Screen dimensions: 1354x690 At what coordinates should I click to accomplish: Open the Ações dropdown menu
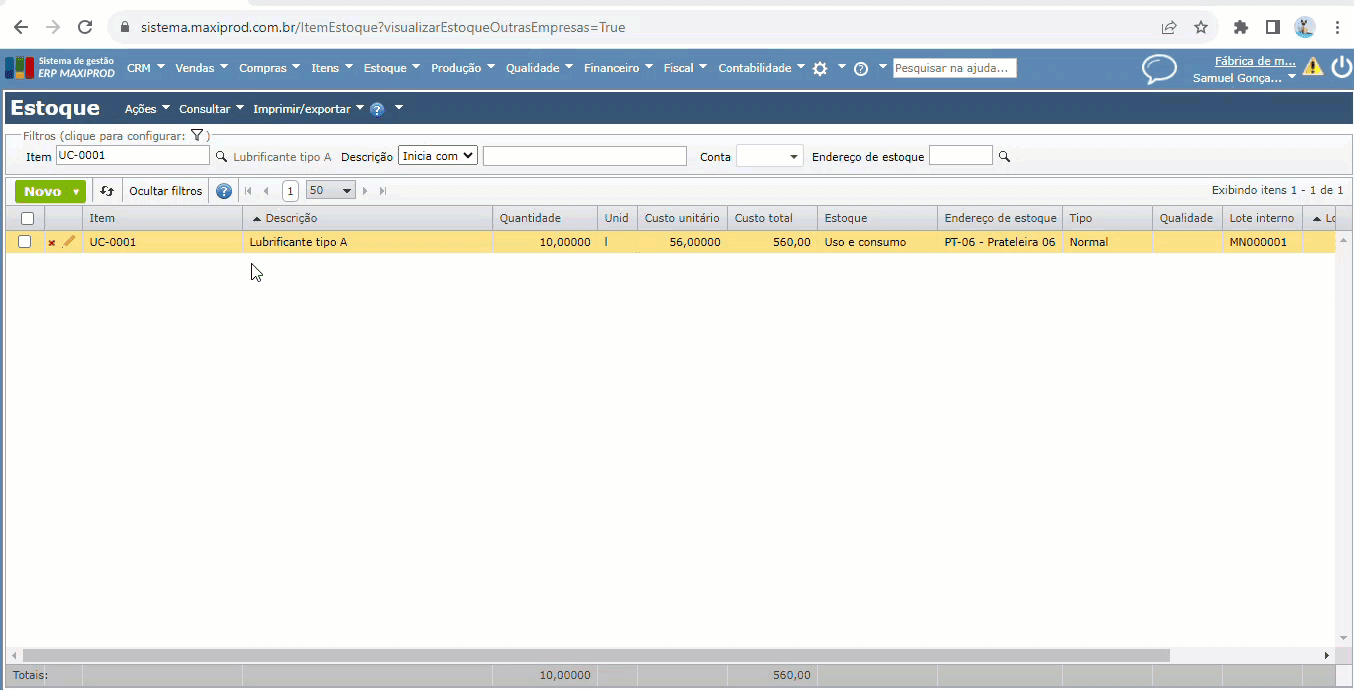point(147,109)
